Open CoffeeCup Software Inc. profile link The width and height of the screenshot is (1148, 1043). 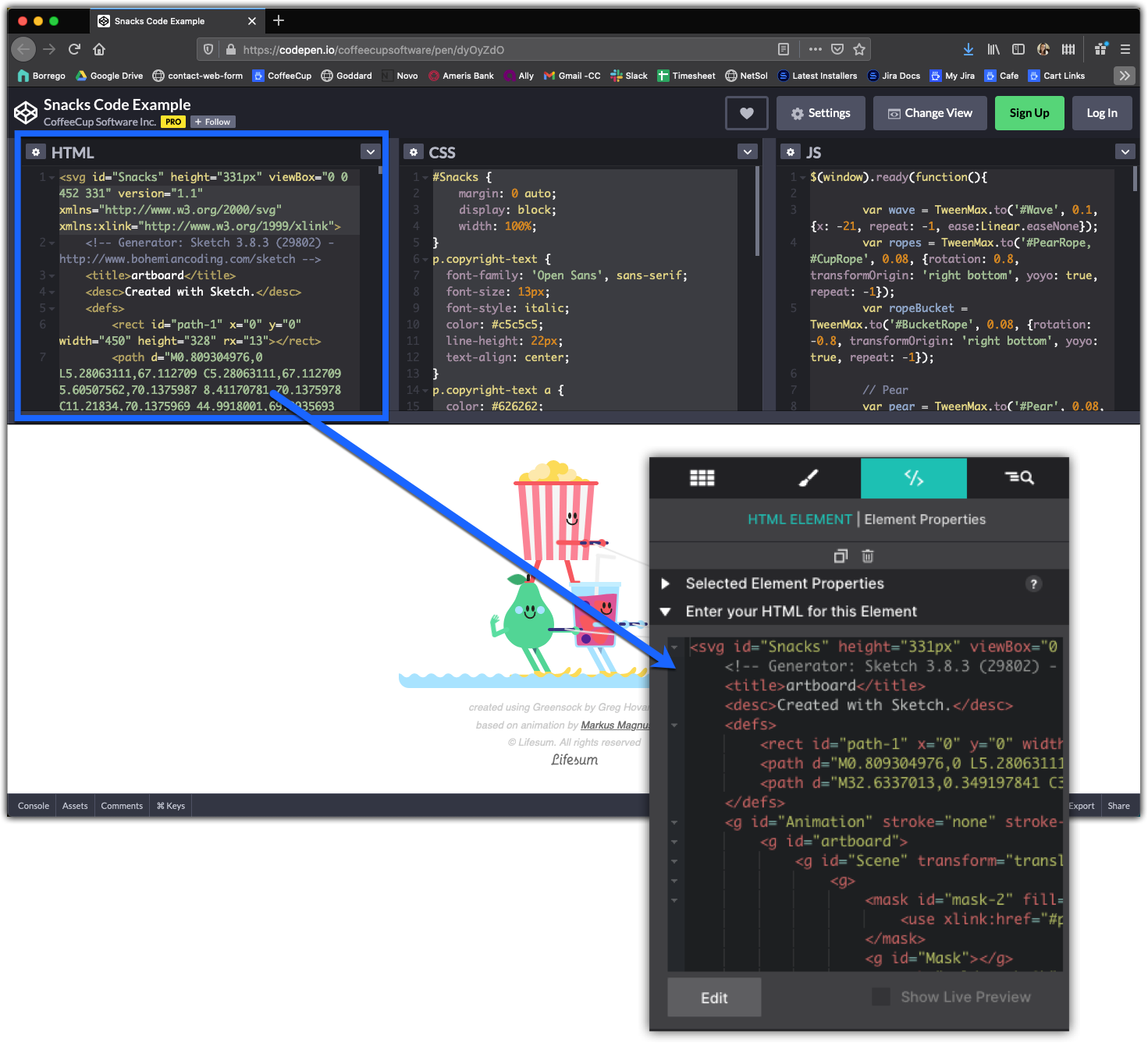100,122
